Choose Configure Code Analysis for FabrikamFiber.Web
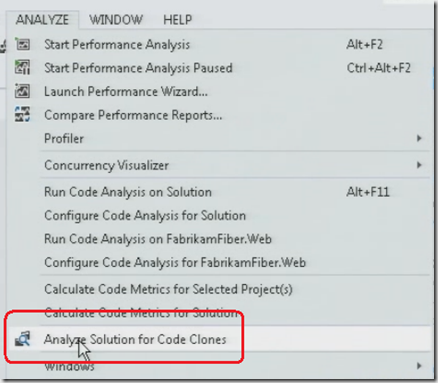This screenshot has width=438, height=383. pos(175,263)
